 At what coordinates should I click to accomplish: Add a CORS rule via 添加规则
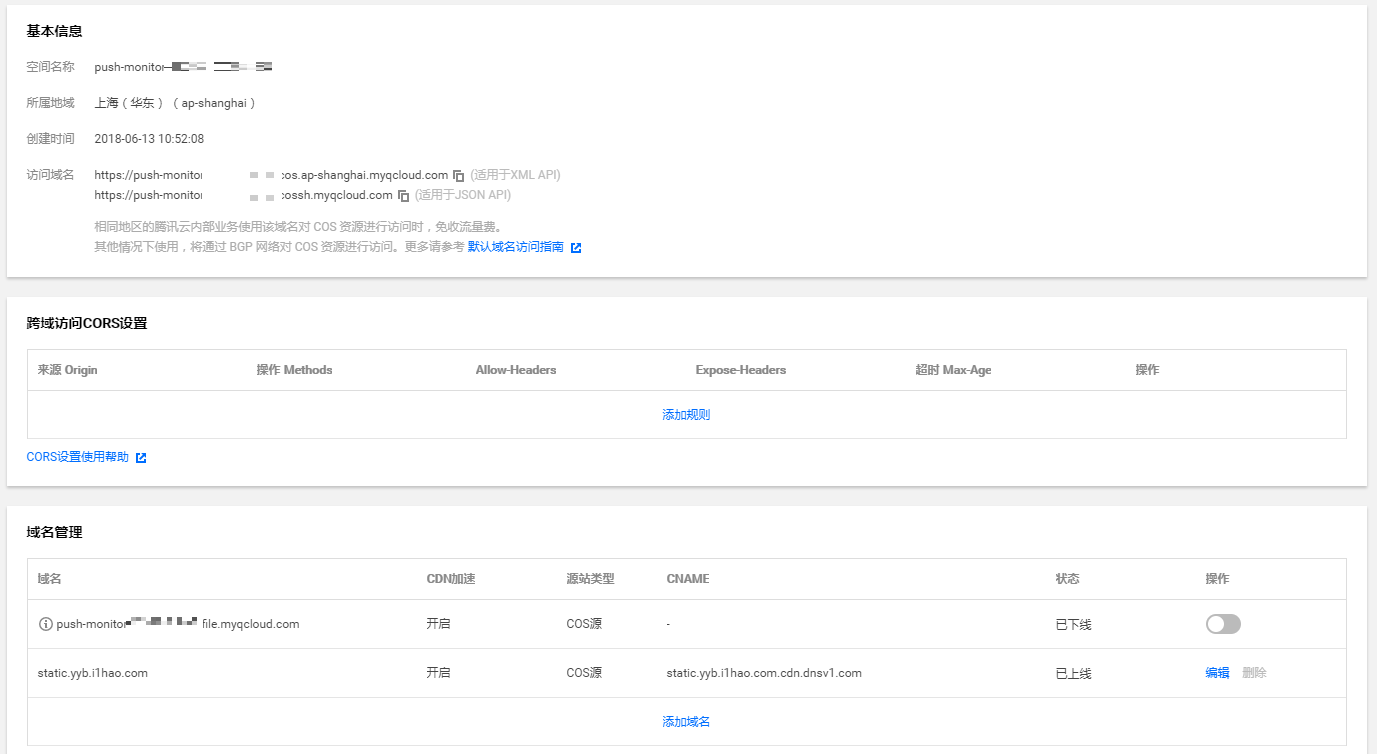(x=686, y=415)
